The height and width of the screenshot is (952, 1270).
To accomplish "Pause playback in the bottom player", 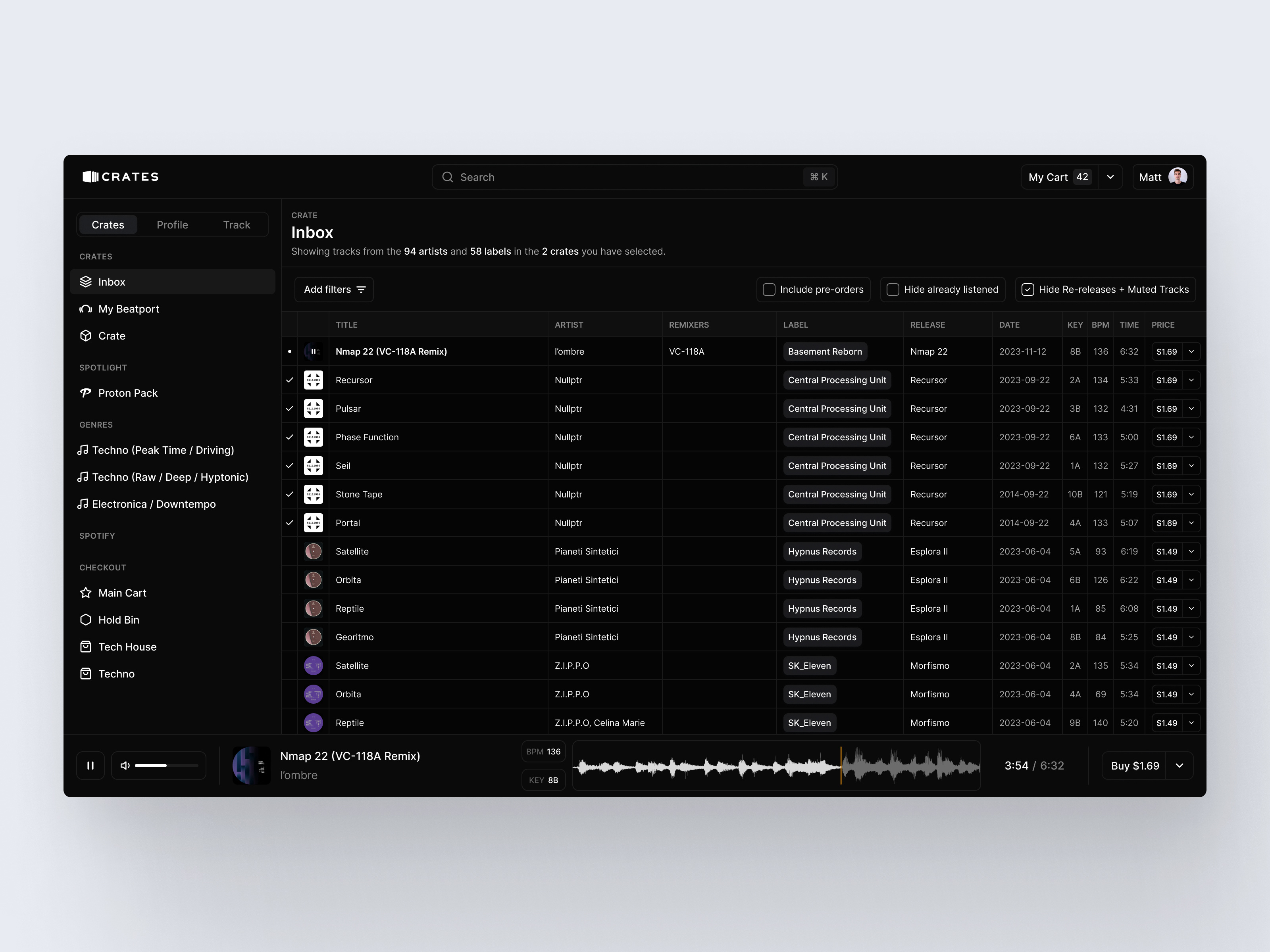I will click(90, 765).
